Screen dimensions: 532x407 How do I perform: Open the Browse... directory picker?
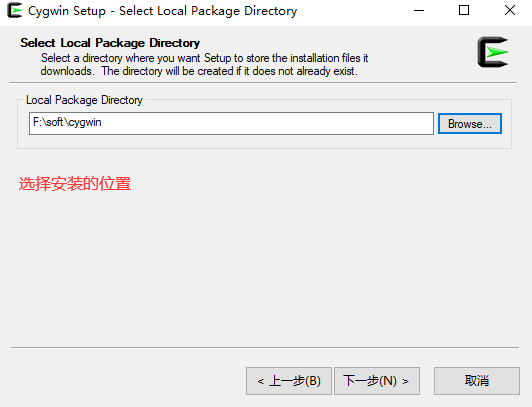[x=470, y=123]
